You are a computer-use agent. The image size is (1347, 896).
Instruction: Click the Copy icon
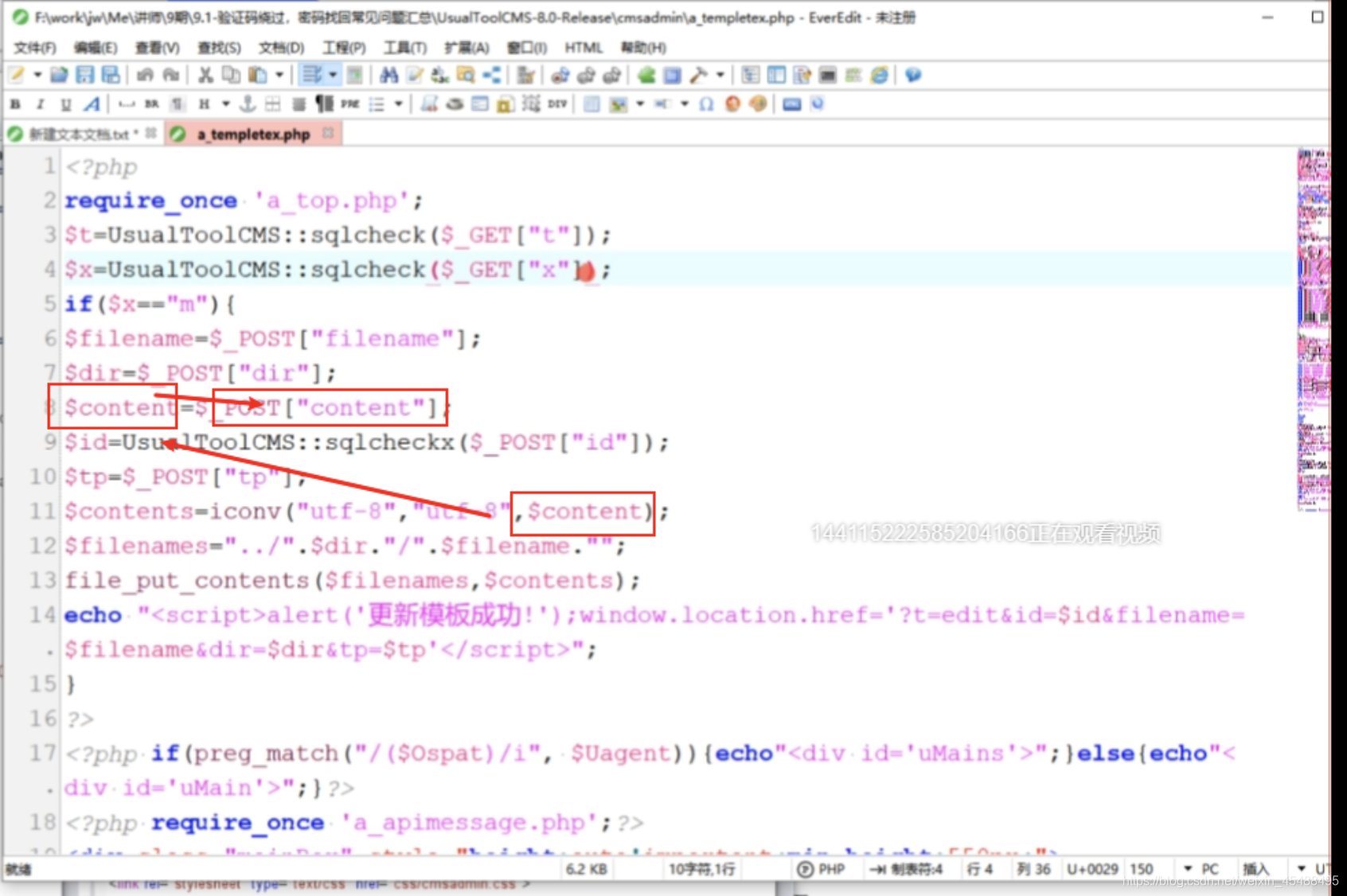click(x=231, y=75)
